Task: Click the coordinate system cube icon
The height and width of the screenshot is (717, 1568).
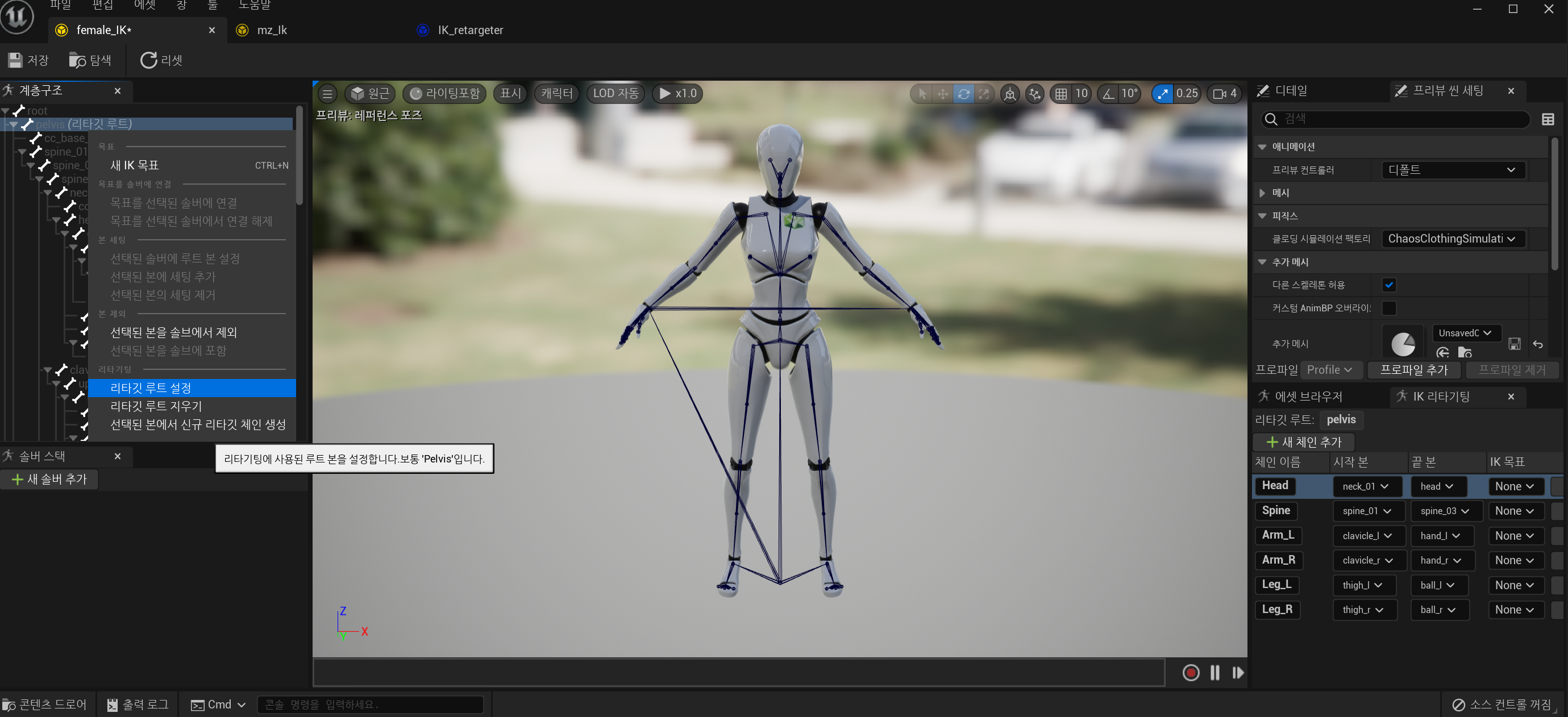Action: click(x=1010, y=94)
